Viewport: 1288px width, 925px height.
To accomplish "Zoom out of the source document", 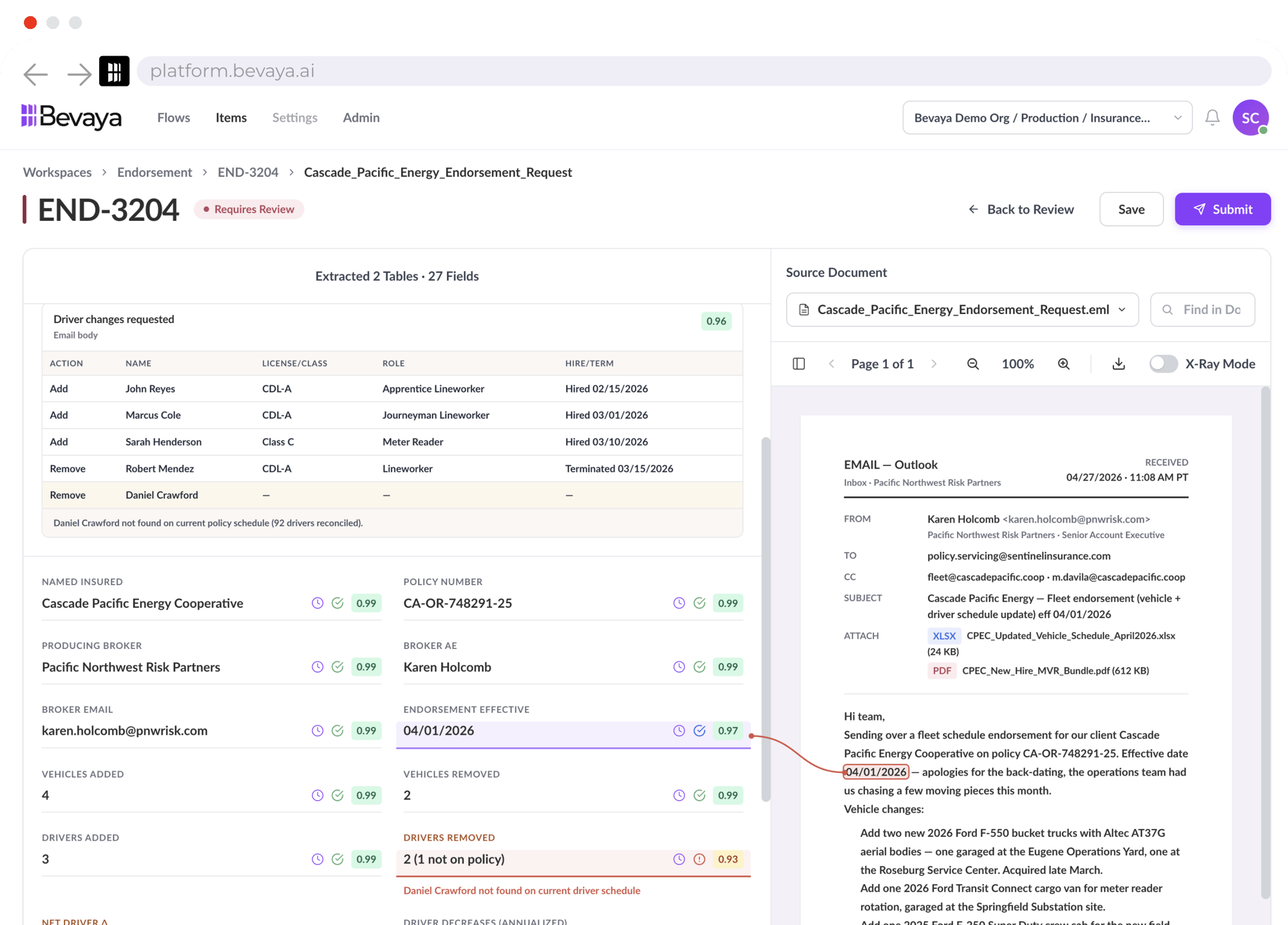I will click(973, 364).
